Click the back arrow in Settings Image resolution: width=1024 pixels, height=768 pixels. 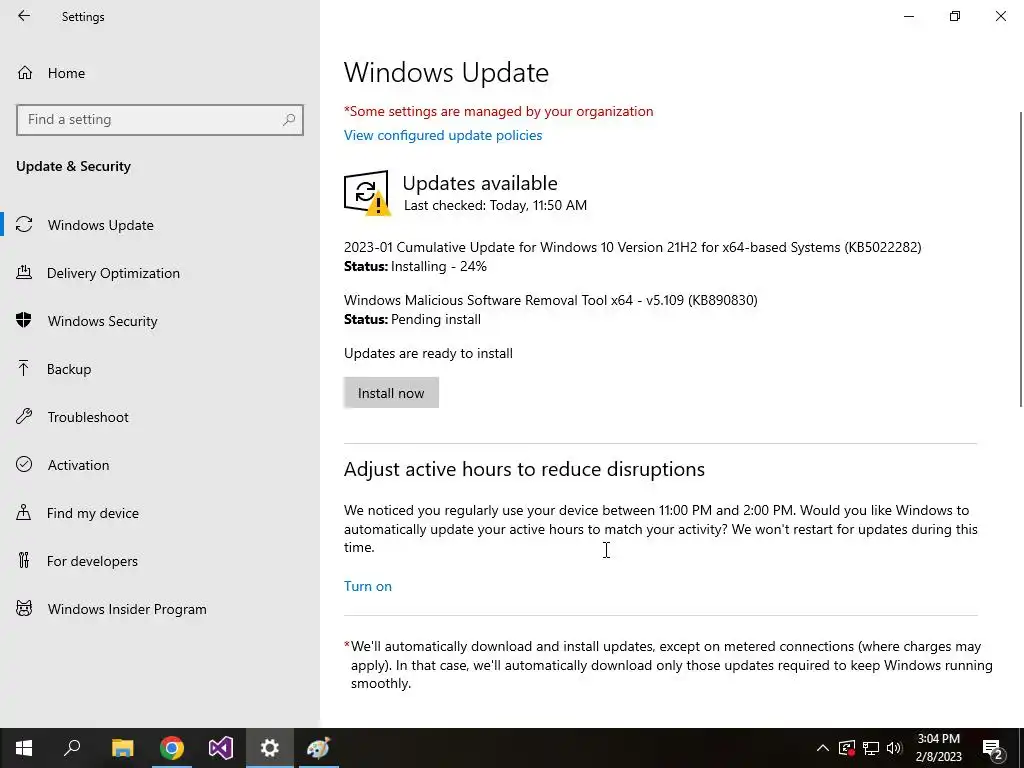pyautogui.click(x=24, y=16)
